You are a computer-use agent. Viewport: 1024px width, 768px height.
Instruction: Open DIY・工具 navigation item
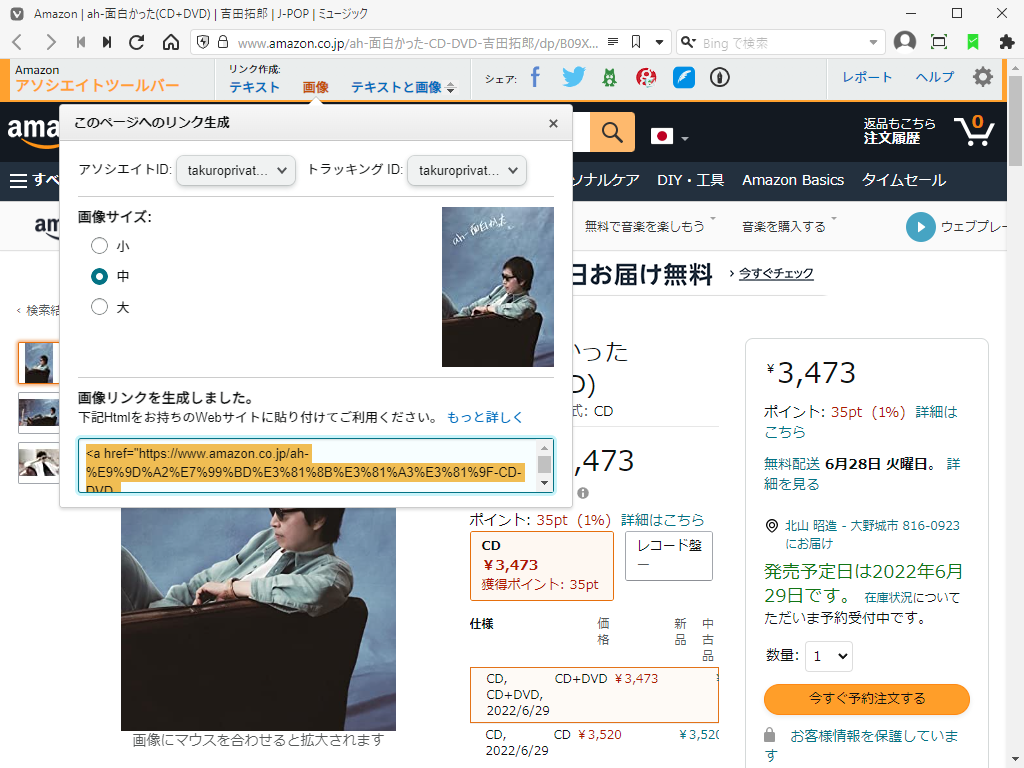(690, 180)
